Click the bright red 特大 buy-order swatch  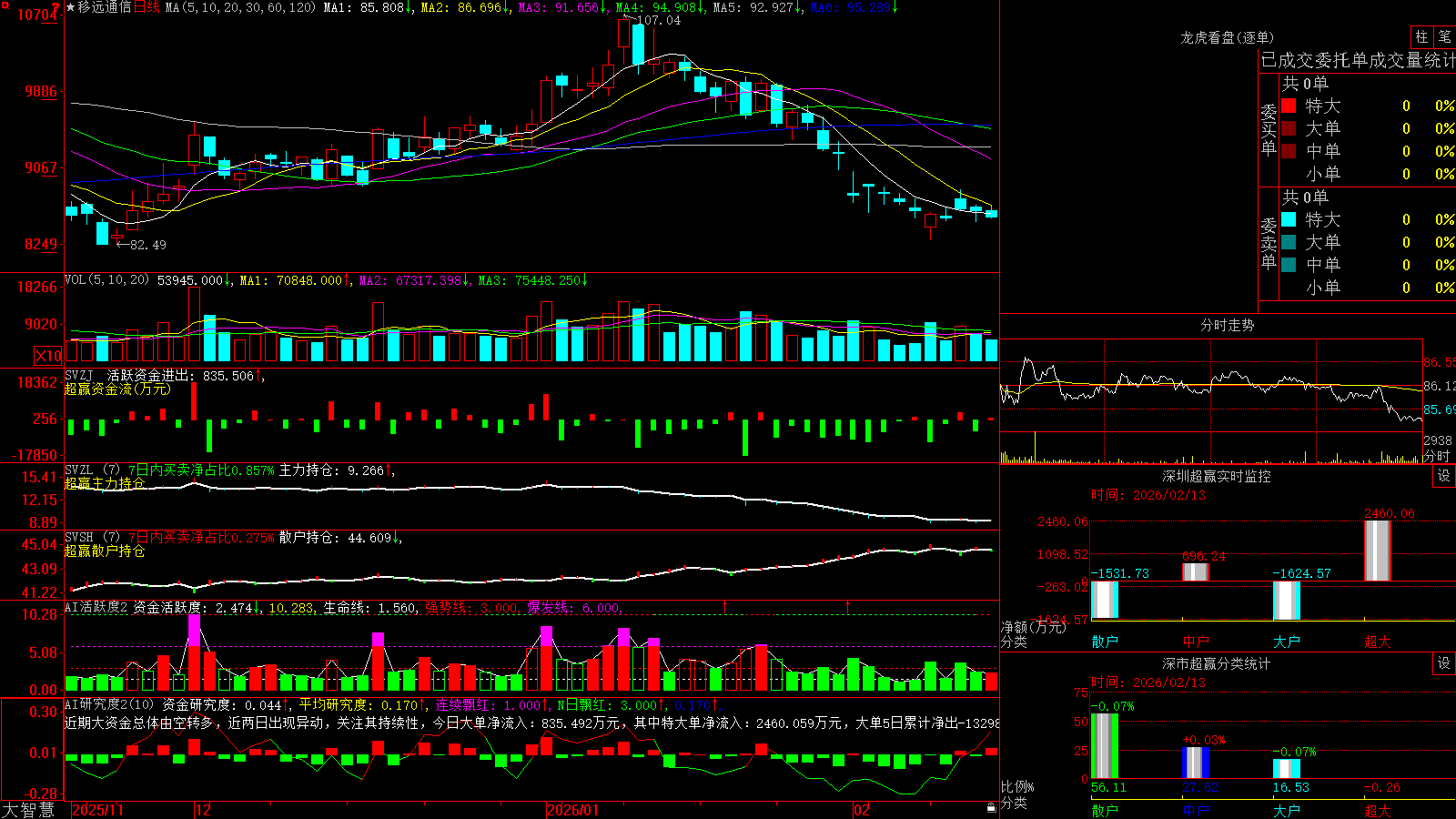1289,106
